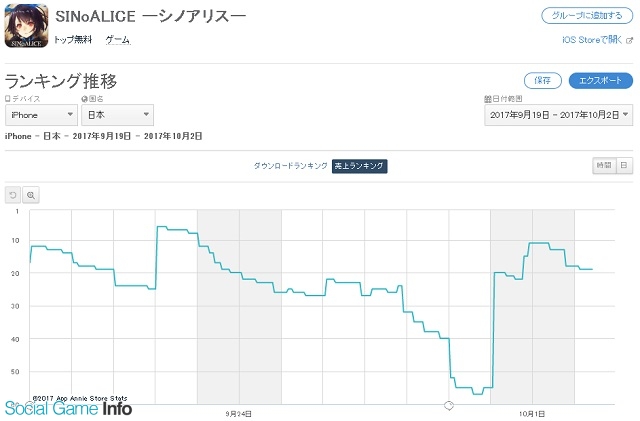The image size is (640, 421).
Task: Click the event marker on chart timeline
Action: point(449,405)
